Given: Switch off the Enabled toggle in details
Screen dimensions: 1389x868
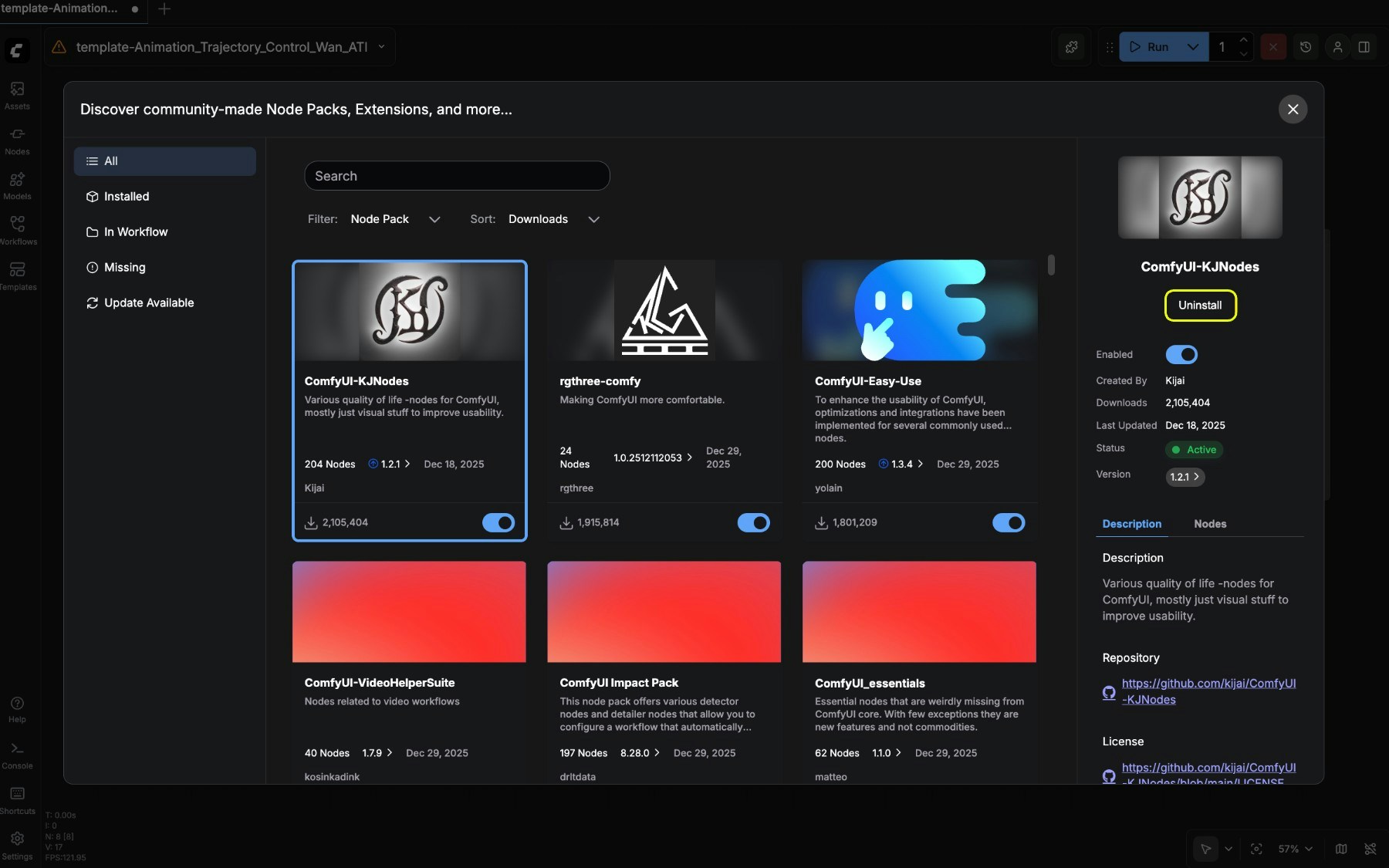Looking at the screenshot, I should [x=1181, y=355].
